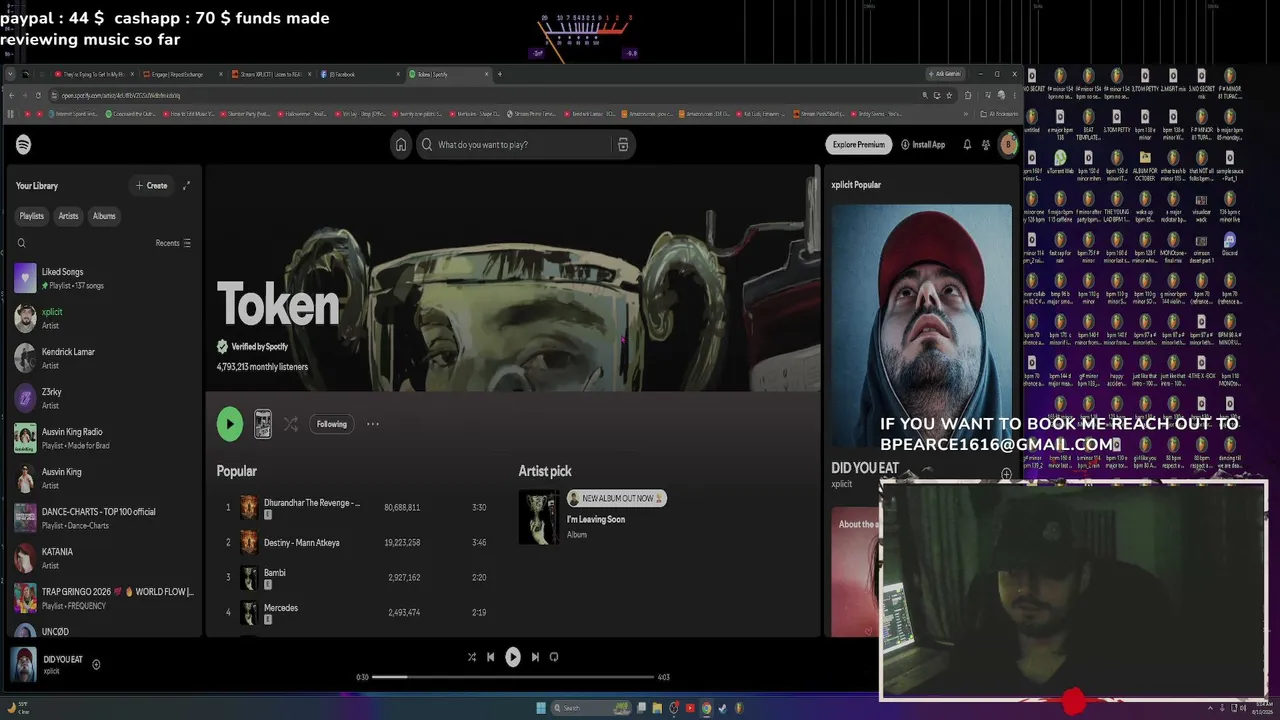The height and width of the screenshot is (720, 1280).
Task: Open the All Bookmarks folder
Action: pos(999,114)
